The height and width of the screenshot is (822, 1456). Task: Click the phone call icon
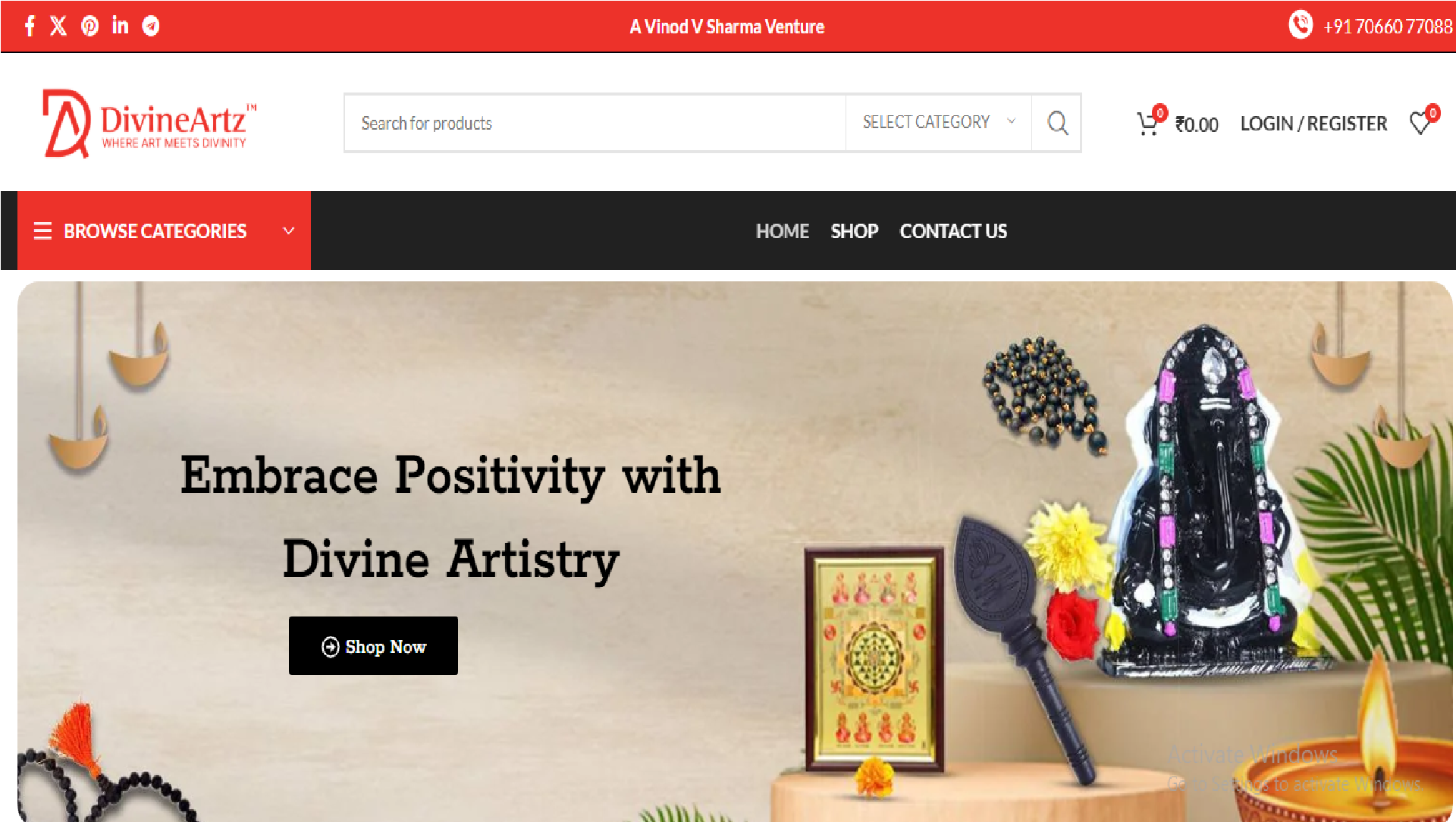coord(1300,25)
